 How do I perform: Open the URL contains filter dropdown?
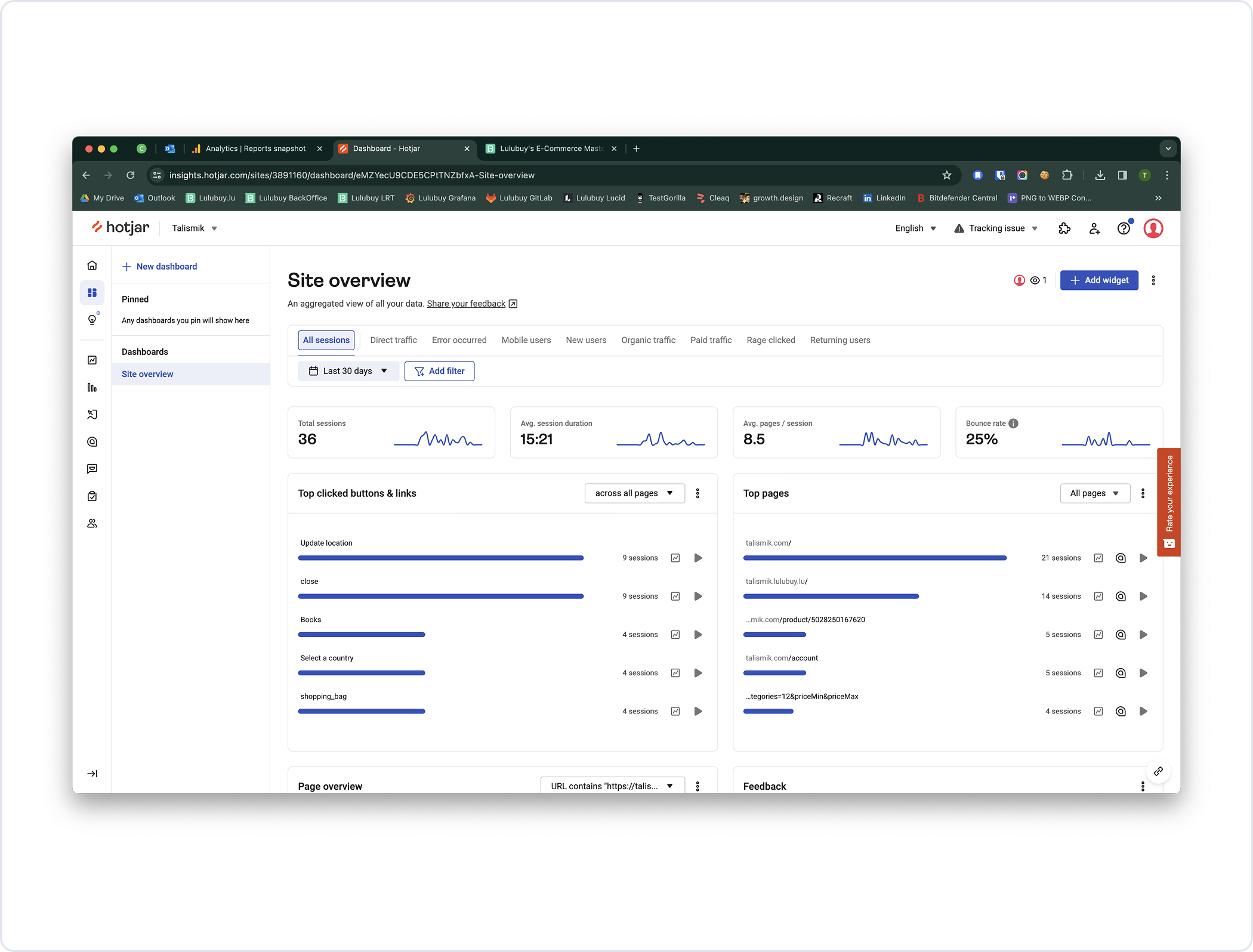(612, 786)
